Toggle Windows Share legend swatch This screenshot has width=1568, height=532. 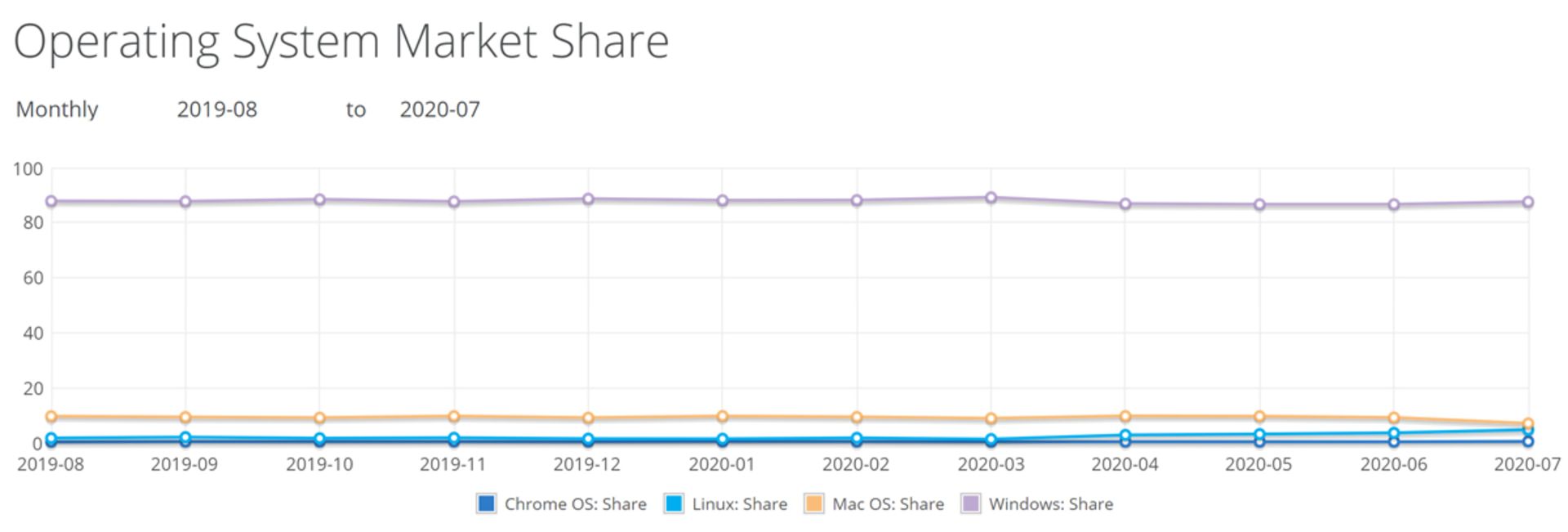click(x=971, y=503)
